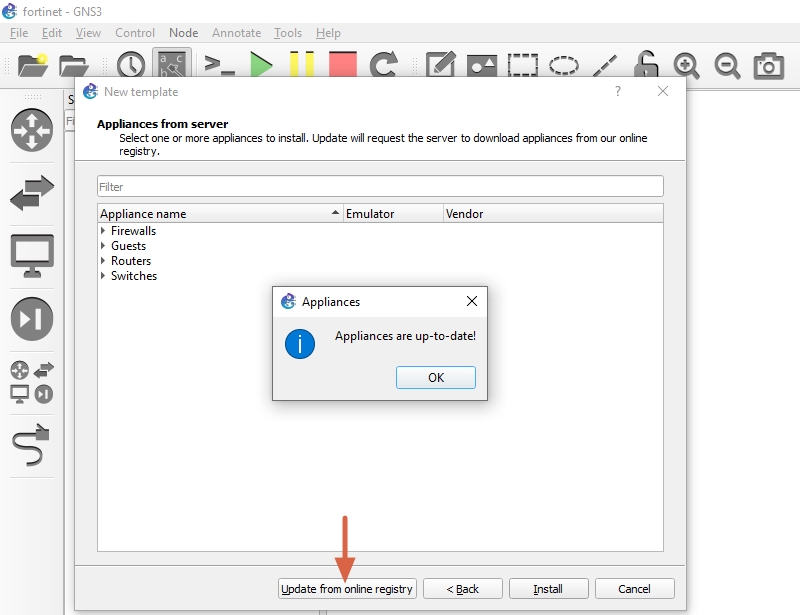Click the appliance Filter field
Image resolution: width=800 pixels, height=615 pixels.
point(380,186)
